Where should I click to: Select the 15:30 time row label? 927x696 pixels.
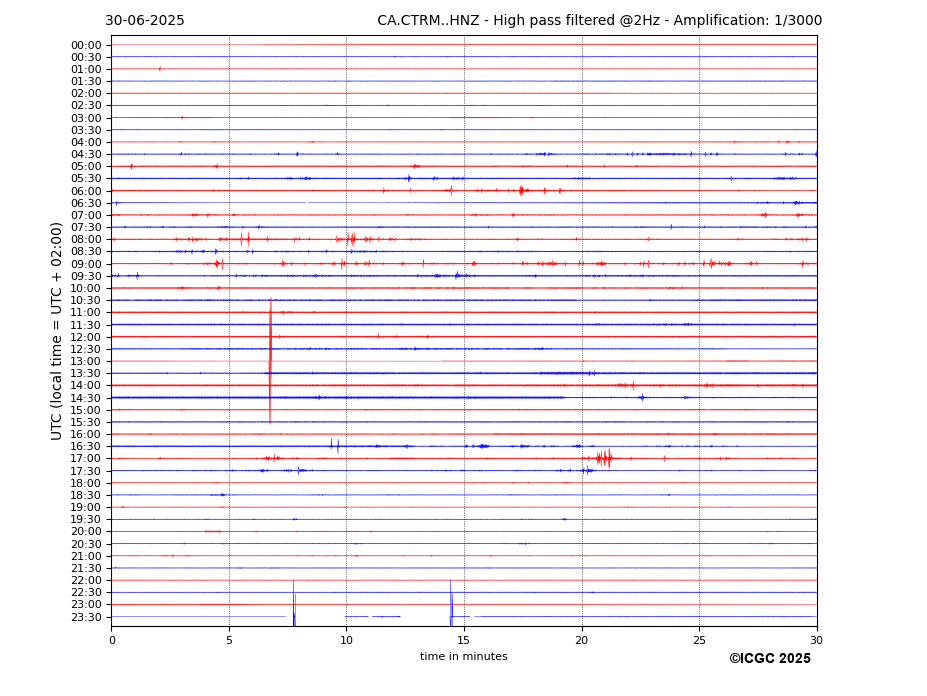point(86,422)
